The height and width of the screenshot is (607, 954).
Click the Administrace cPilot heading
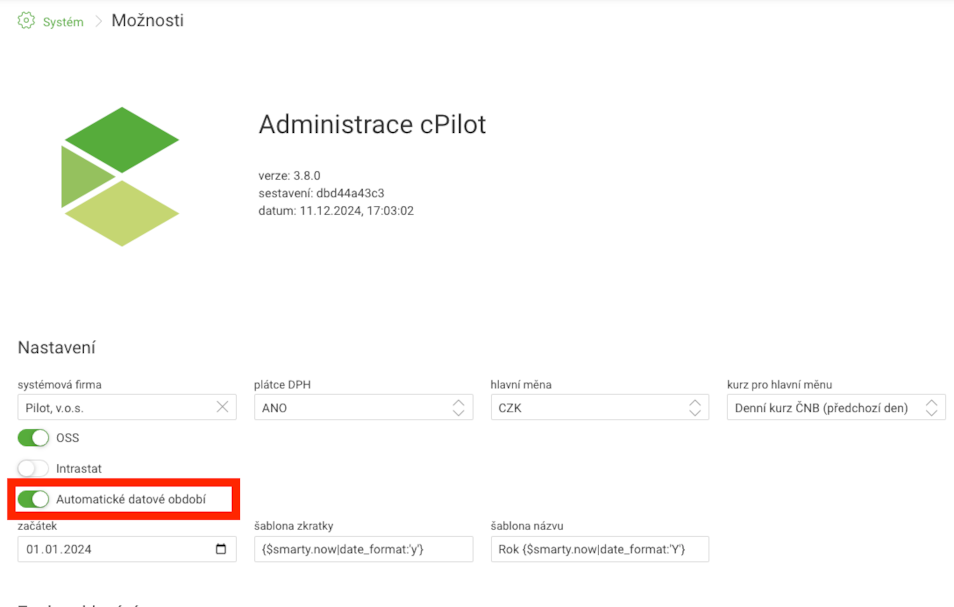[x=372, y=125]
